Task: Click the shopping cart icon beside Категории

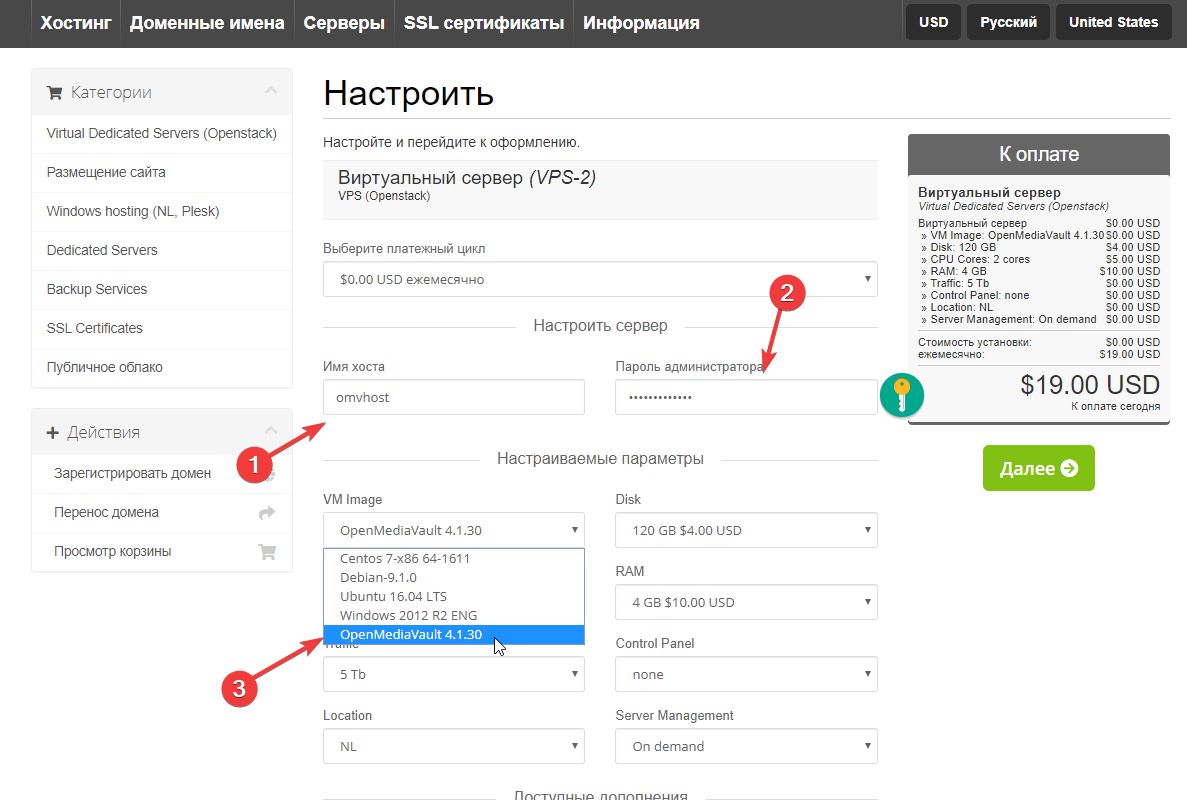Action: (x=54, y=93)
